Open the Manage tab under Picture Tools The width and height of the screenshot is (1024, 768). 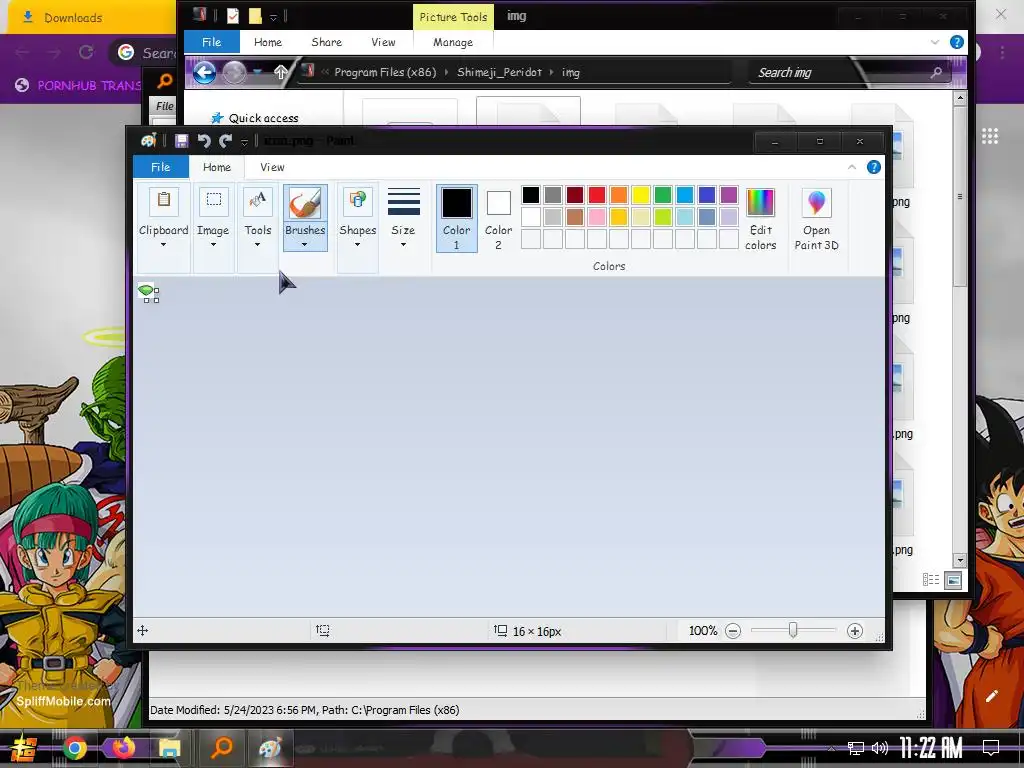(453, 42)
